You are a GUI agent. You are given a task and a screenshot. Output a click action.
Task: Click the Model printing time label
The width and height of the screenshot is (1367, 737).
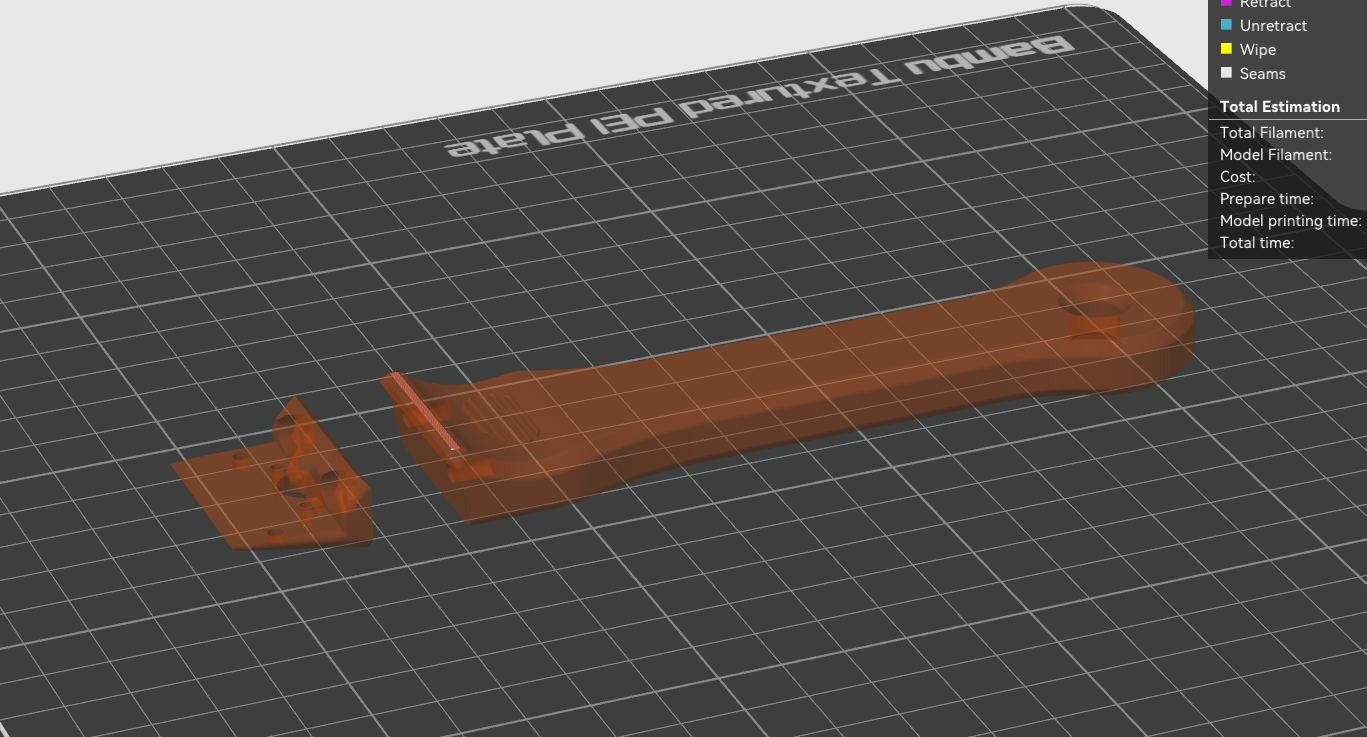point(1290,221)
